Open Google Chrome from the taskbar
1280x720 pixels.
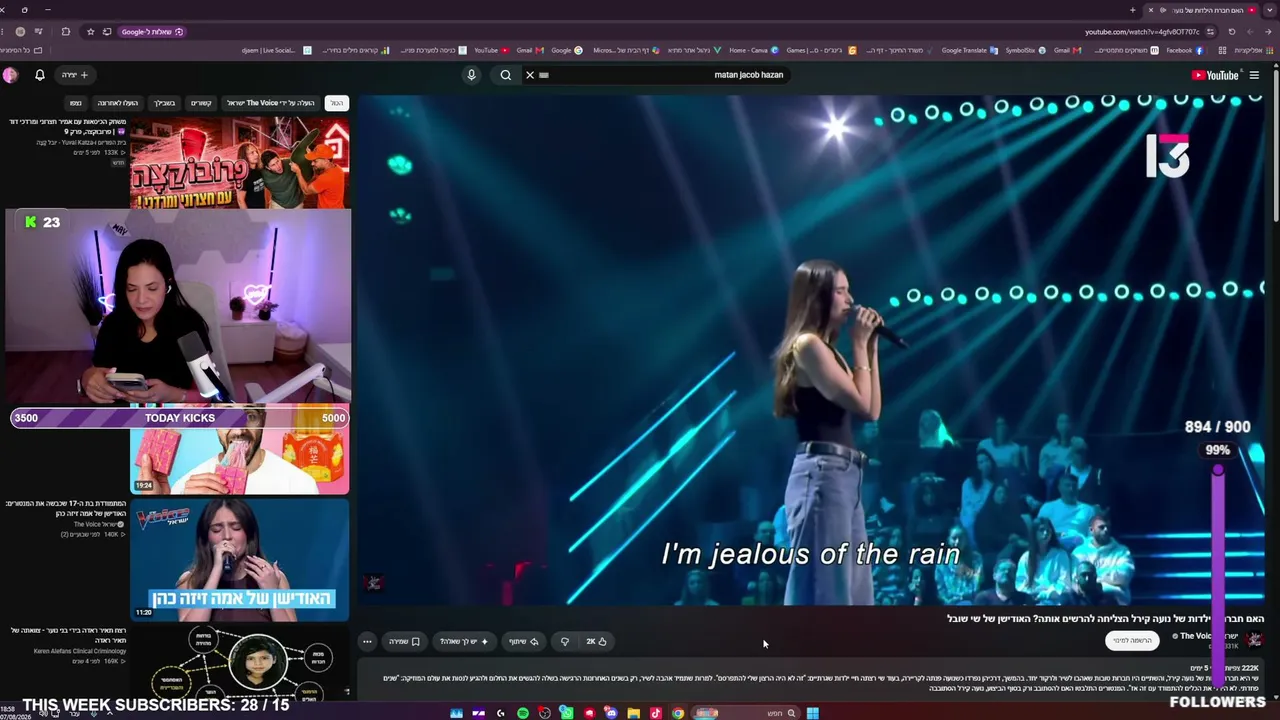pyautogui.click(x=678, y=713)
